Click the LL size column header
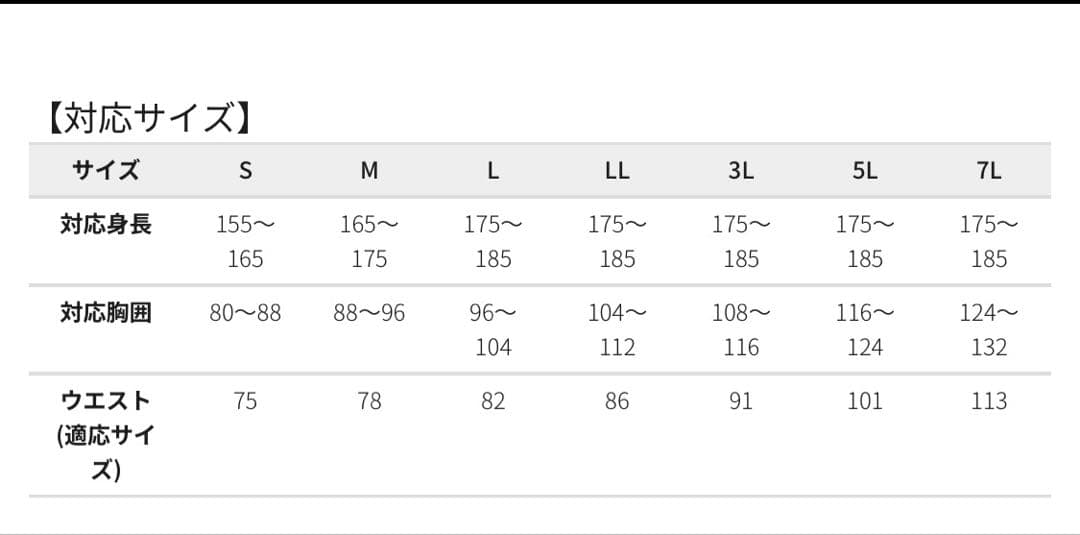Screen dimensions: 1080x535 (x=617, y=170)
